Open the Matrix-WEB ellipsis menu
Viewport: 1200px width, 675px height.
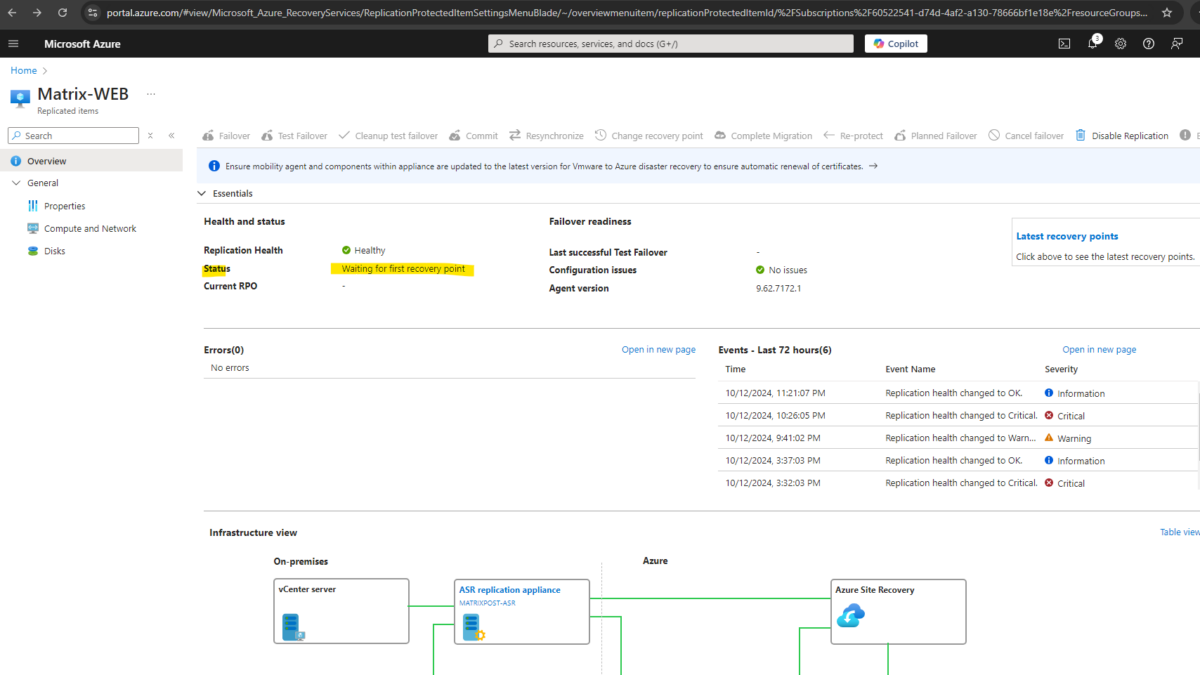tap(150, 92)
